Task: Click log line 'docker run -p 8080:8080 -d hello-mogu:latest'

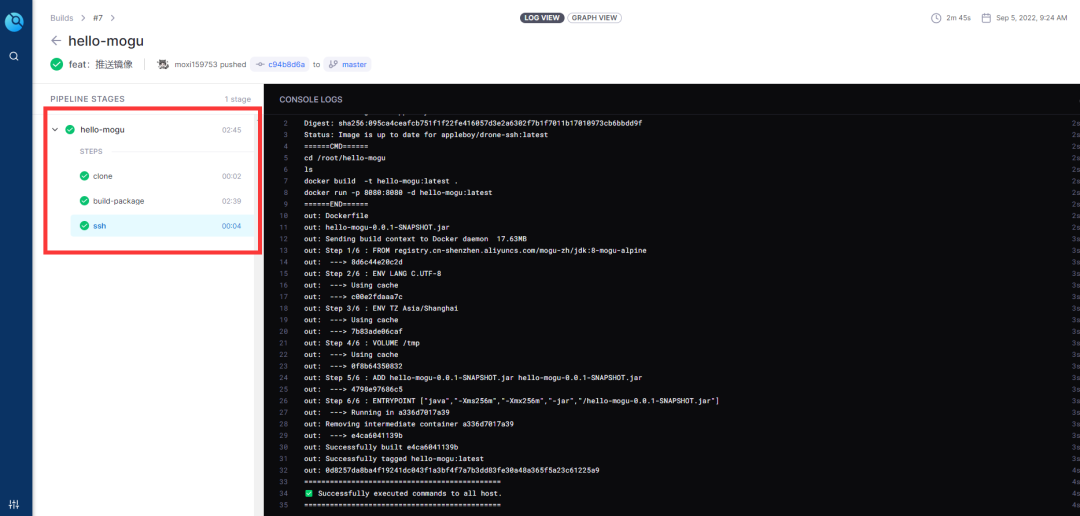Action: tap(398, 193)
